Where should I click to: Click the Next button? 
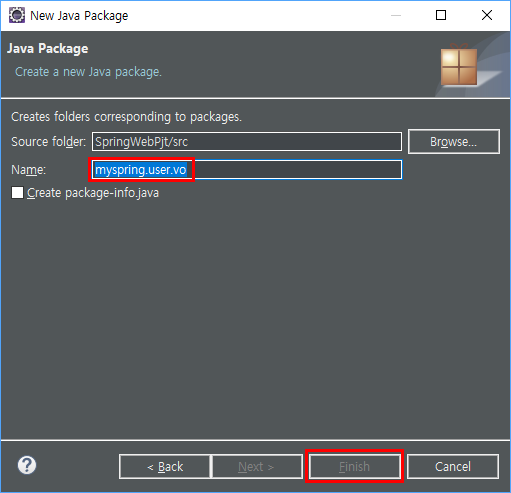[256, 466]
